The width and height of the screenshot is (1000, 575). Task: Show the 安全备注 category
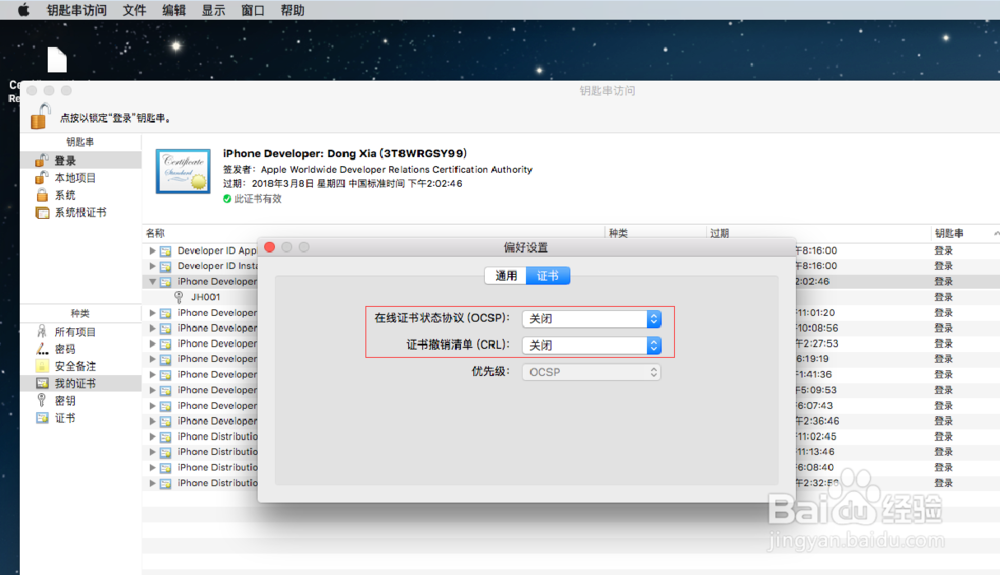point(80,366)
